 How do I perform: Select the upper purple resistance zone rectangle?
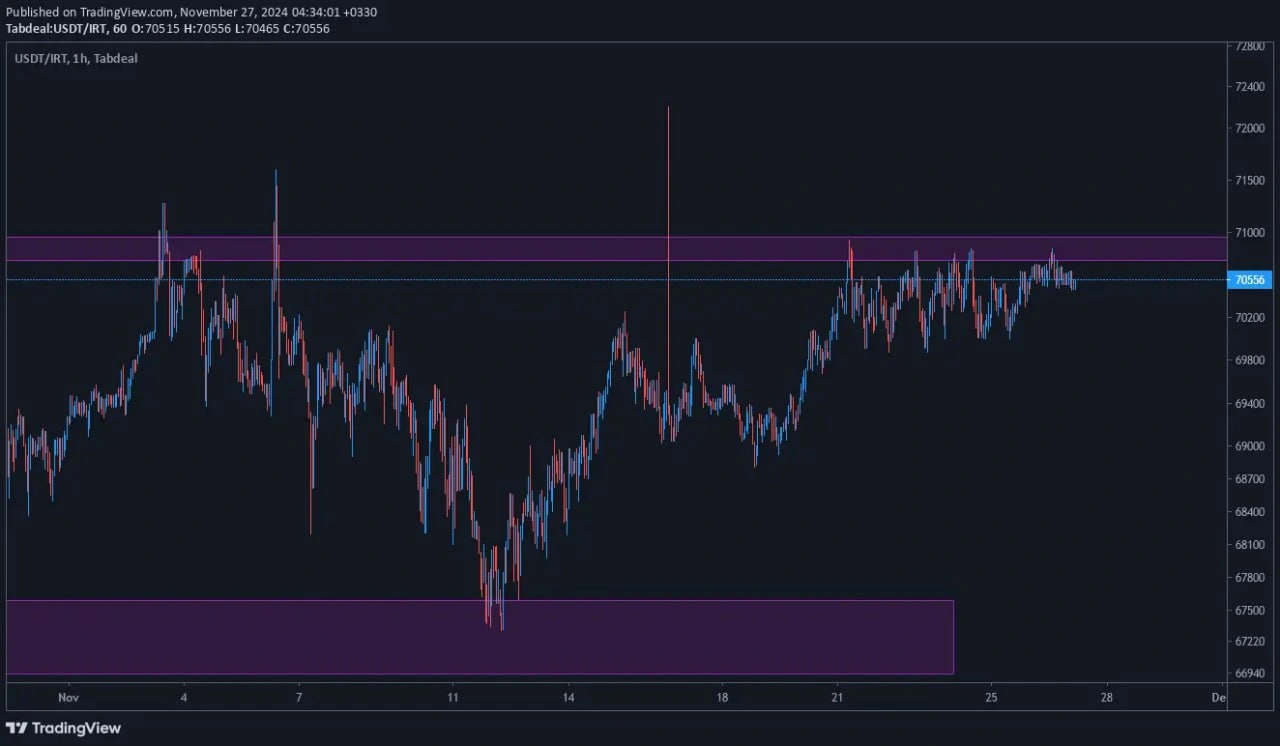click(616, 249)
